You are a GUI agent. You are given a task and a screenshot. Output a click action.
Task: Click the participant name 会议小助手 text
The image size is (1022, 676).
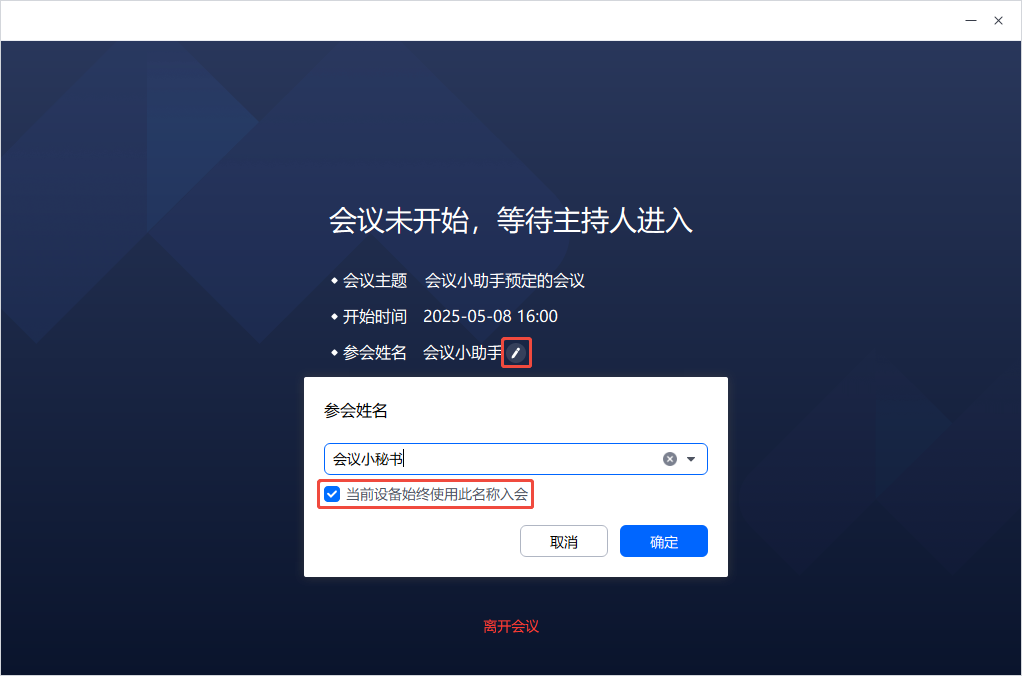point(463,353)
